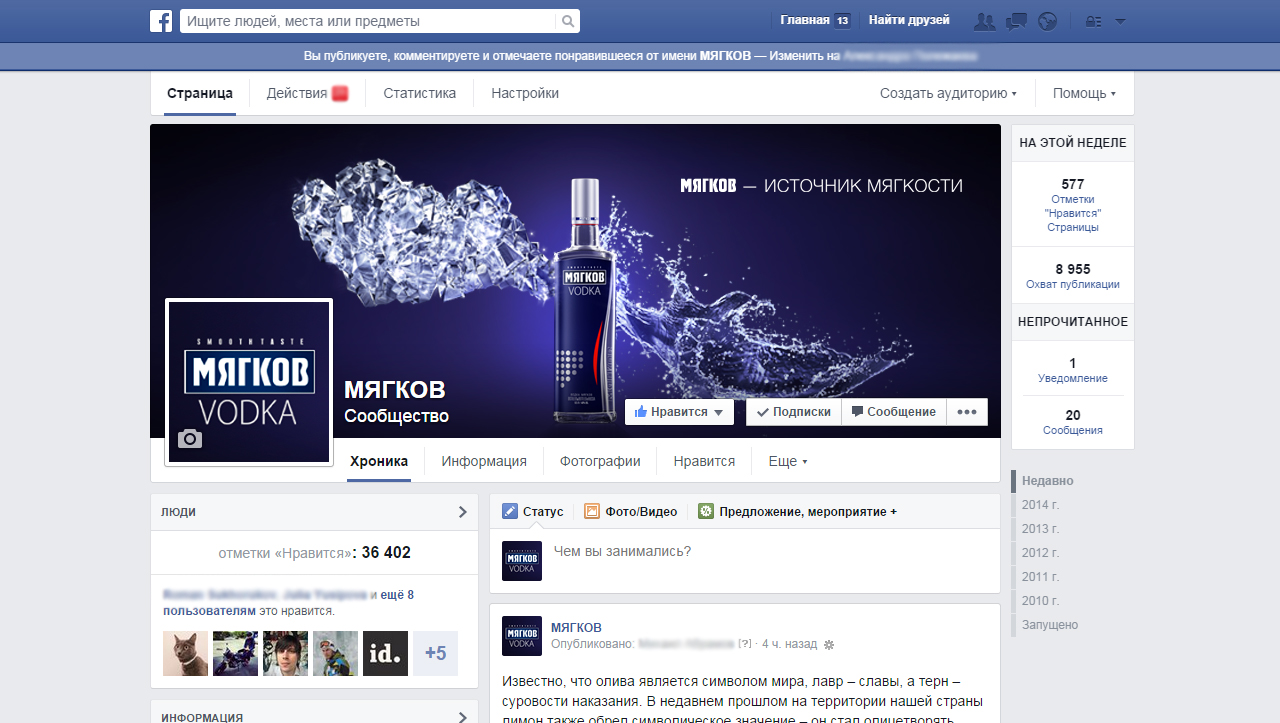Expand the ЛЮДИ section chevron
The image size is (1280, 723).
click(x=462, y=512)
